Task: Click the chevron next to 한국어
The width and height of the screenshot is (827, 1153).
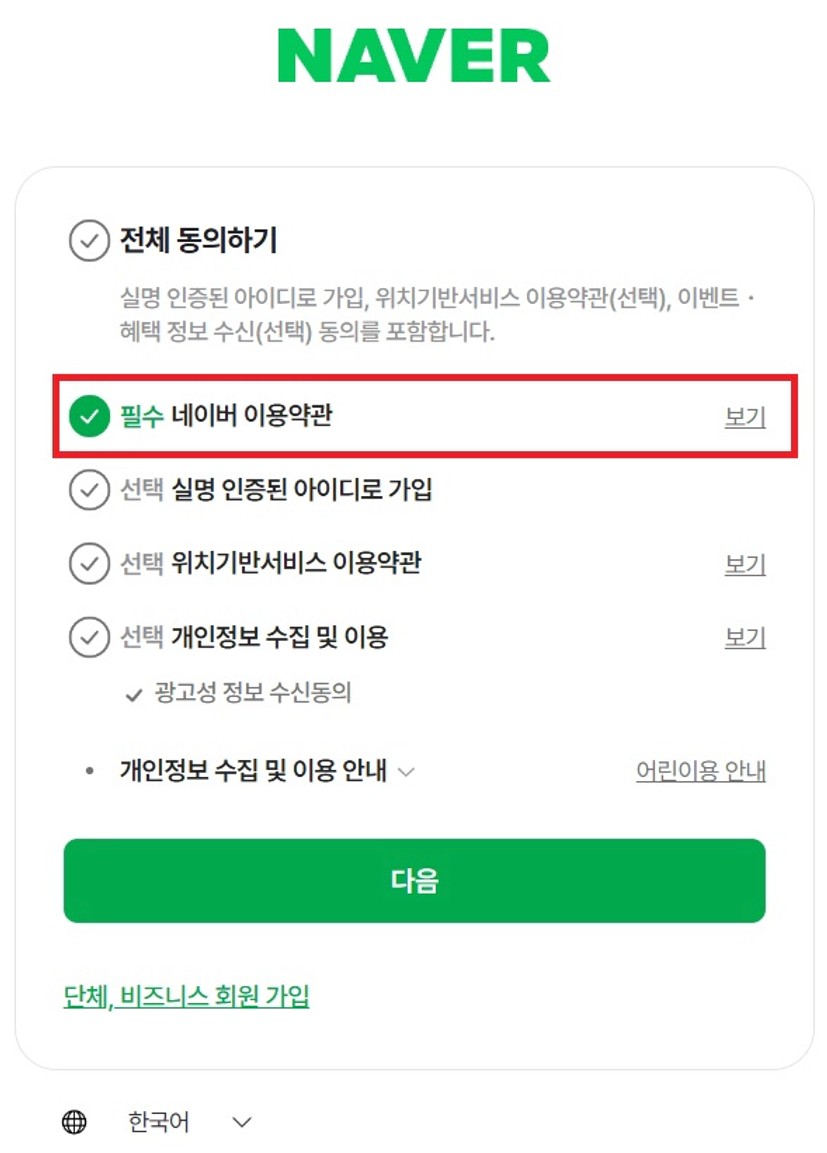Action: pos(242,1122)
